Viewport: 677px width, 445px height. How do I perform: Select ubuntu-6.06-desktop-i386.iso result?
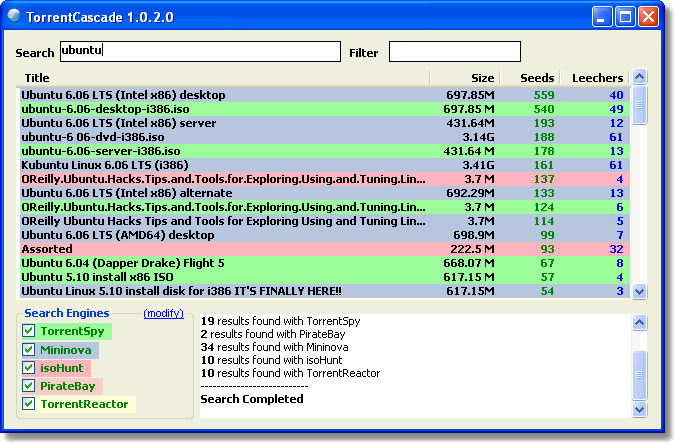[325, 109]
